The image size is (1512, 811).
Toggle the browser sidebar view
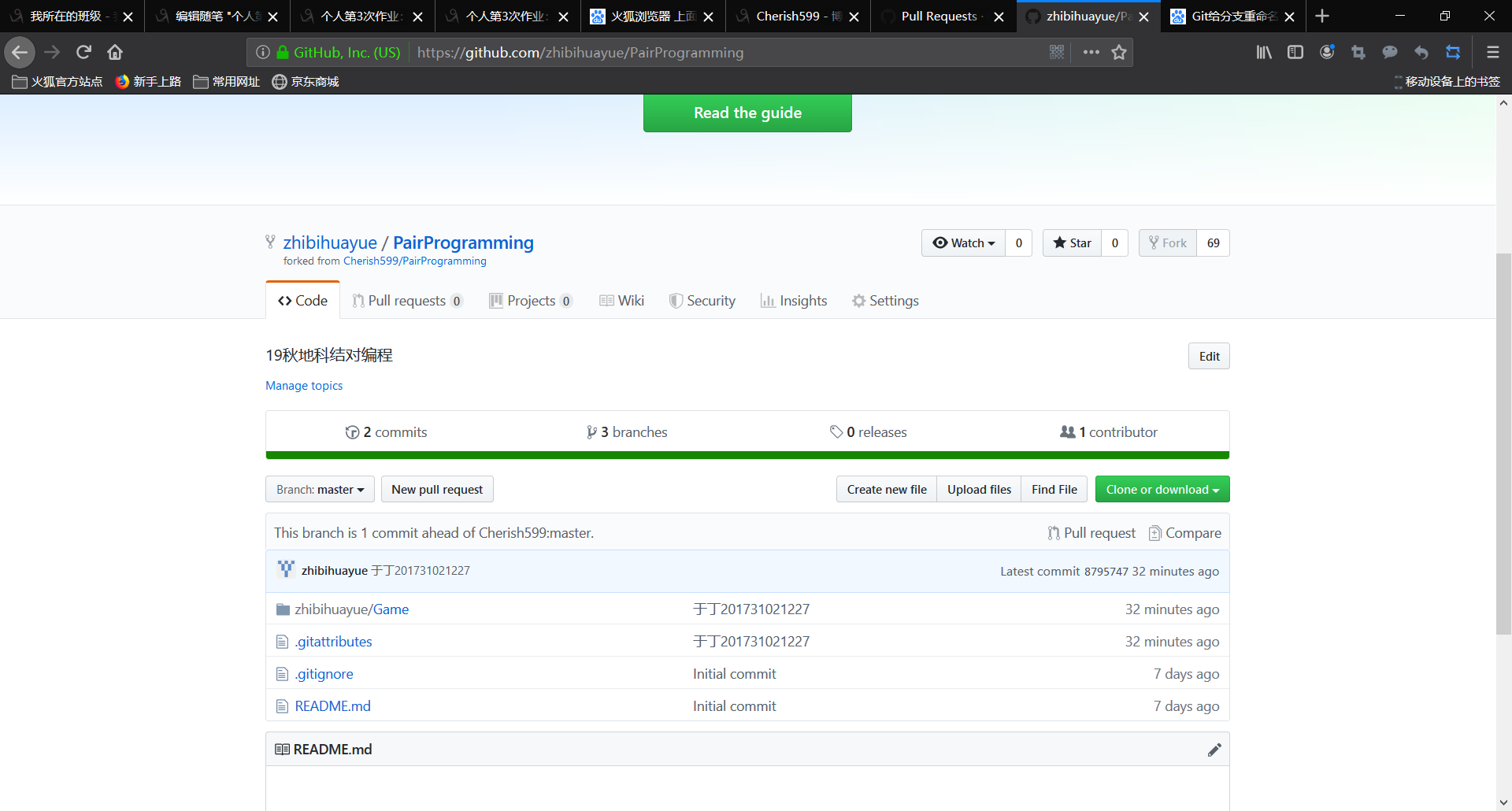click(x=1295, y=52)
